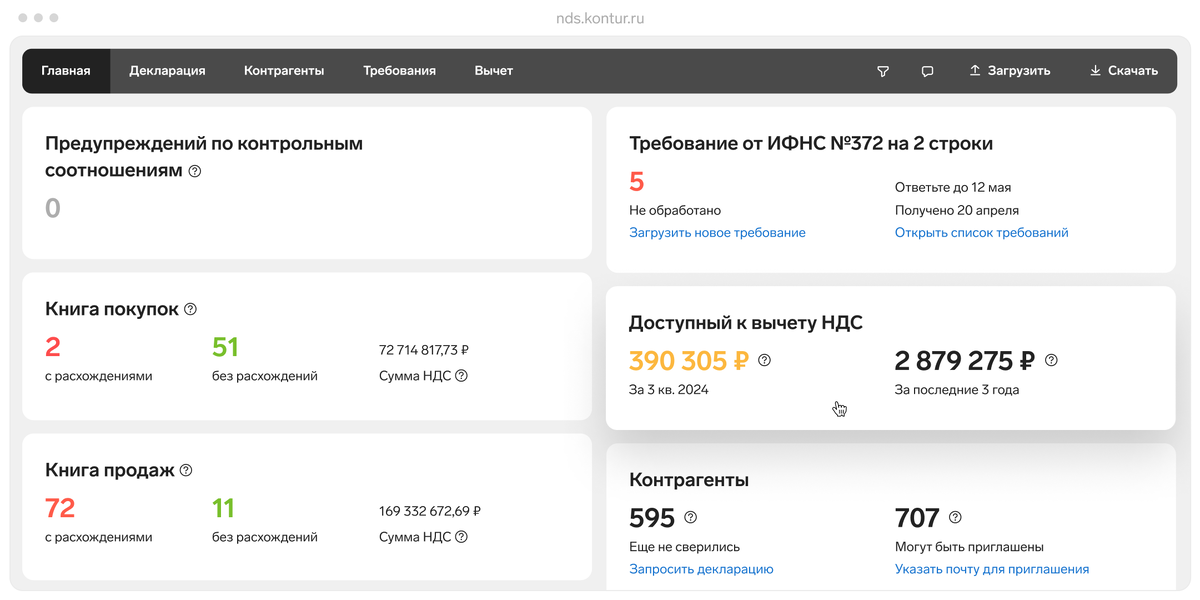Open the Контрагенты tab
This screenshot has height=600, width=1200.
pos(284,71)
